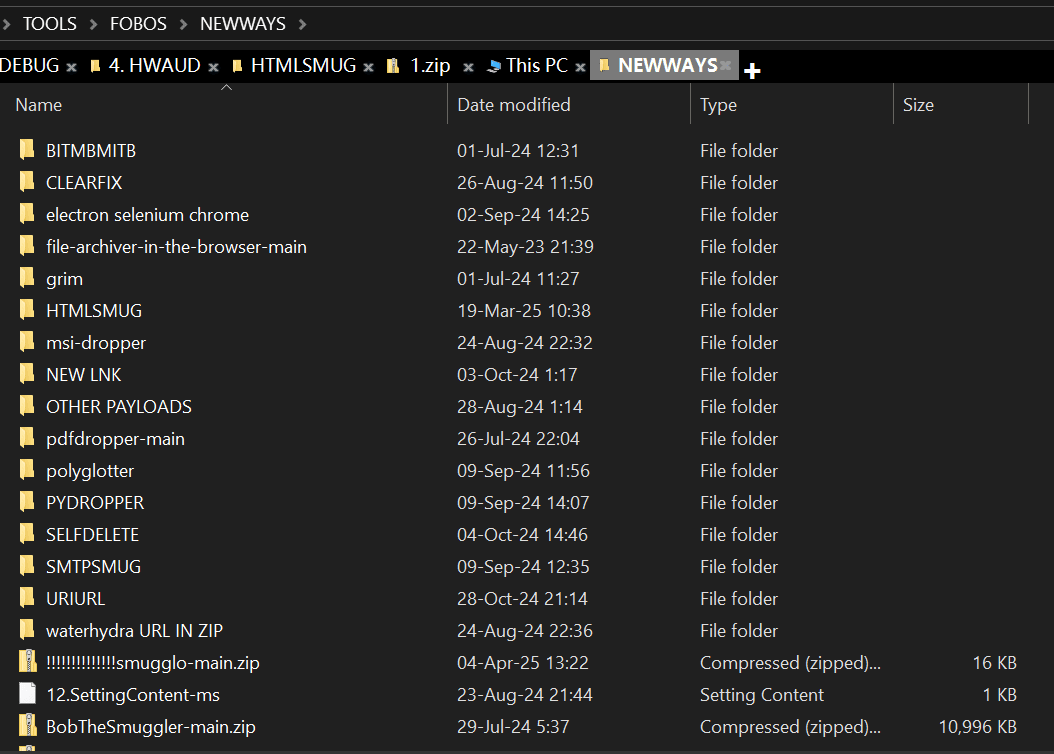1054x754 pixels.
Task: Expand chevron after FOBOS in breadcrumb
Action: (184, 24)
